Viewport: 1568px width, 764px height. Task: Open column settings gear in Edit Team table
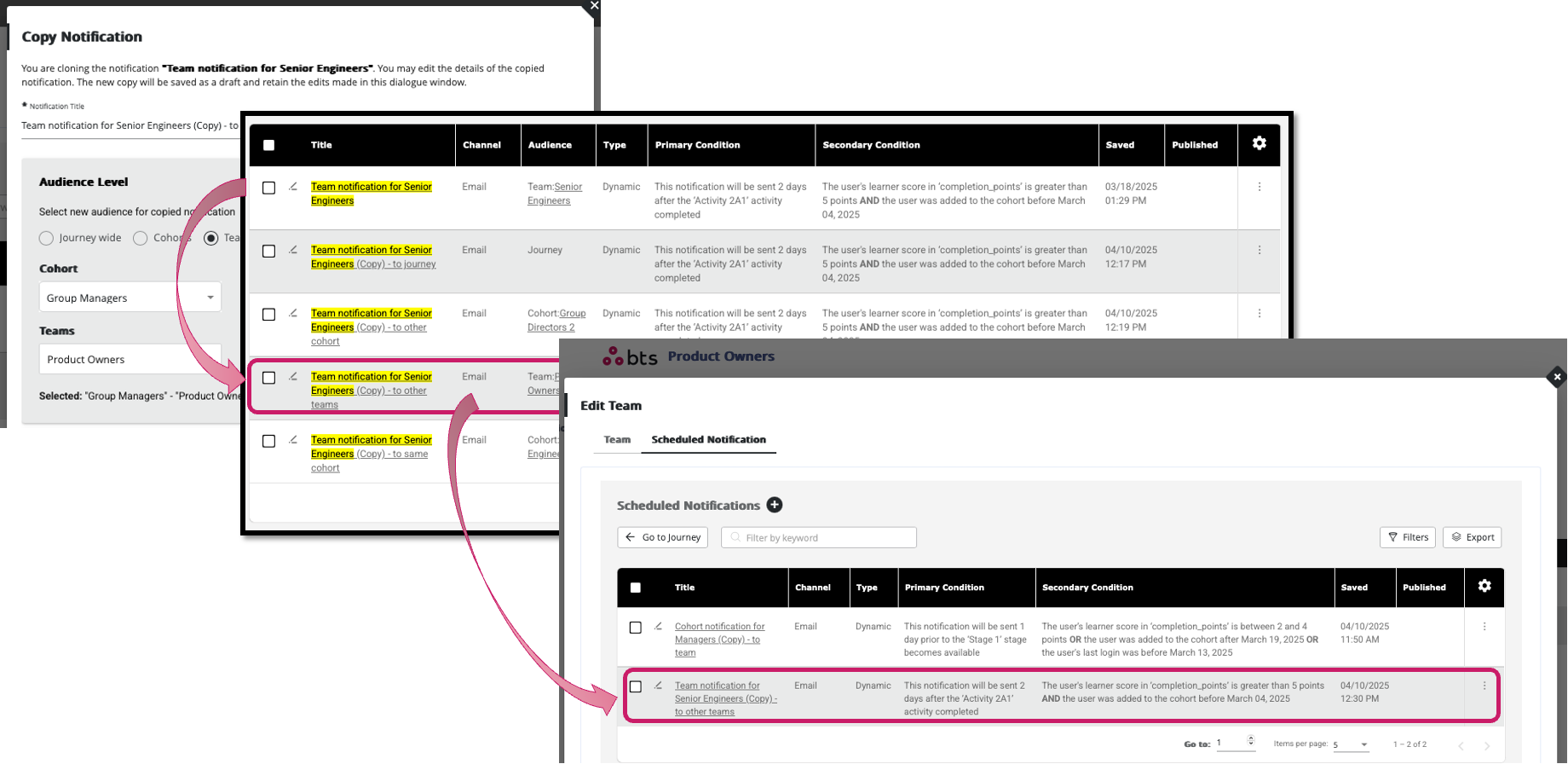click(x=1484, y=586)
